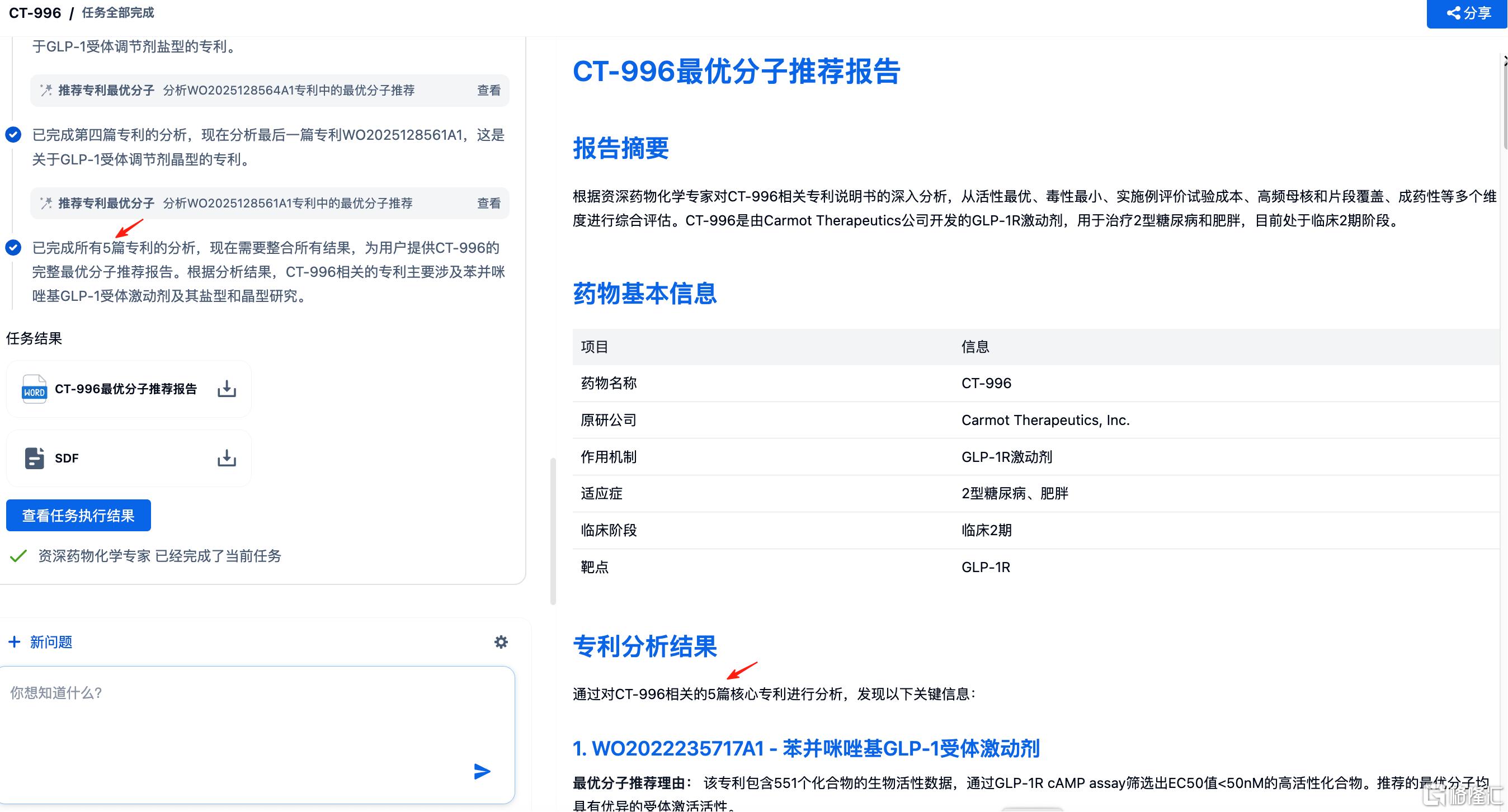Open the CT-996最优分子推荐报告 result card
The width and height of the screenshot is (1508, 812).
tap(129, 389)
